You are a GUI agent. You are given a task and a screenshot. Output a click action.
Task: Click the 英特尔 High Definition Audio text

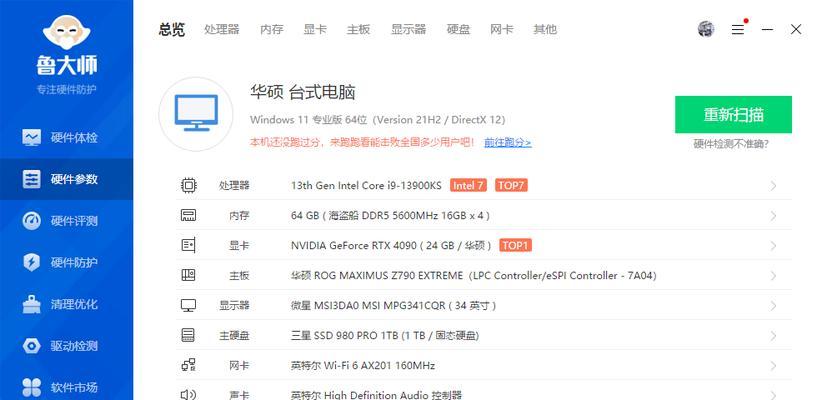(376, 395)
